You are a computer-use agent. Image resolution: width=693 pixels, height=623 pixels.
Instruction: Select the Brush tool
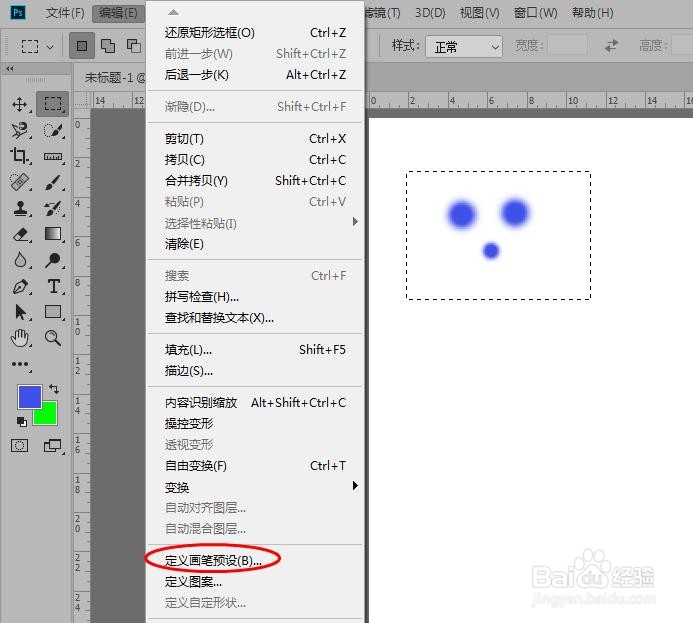(53, 182)
